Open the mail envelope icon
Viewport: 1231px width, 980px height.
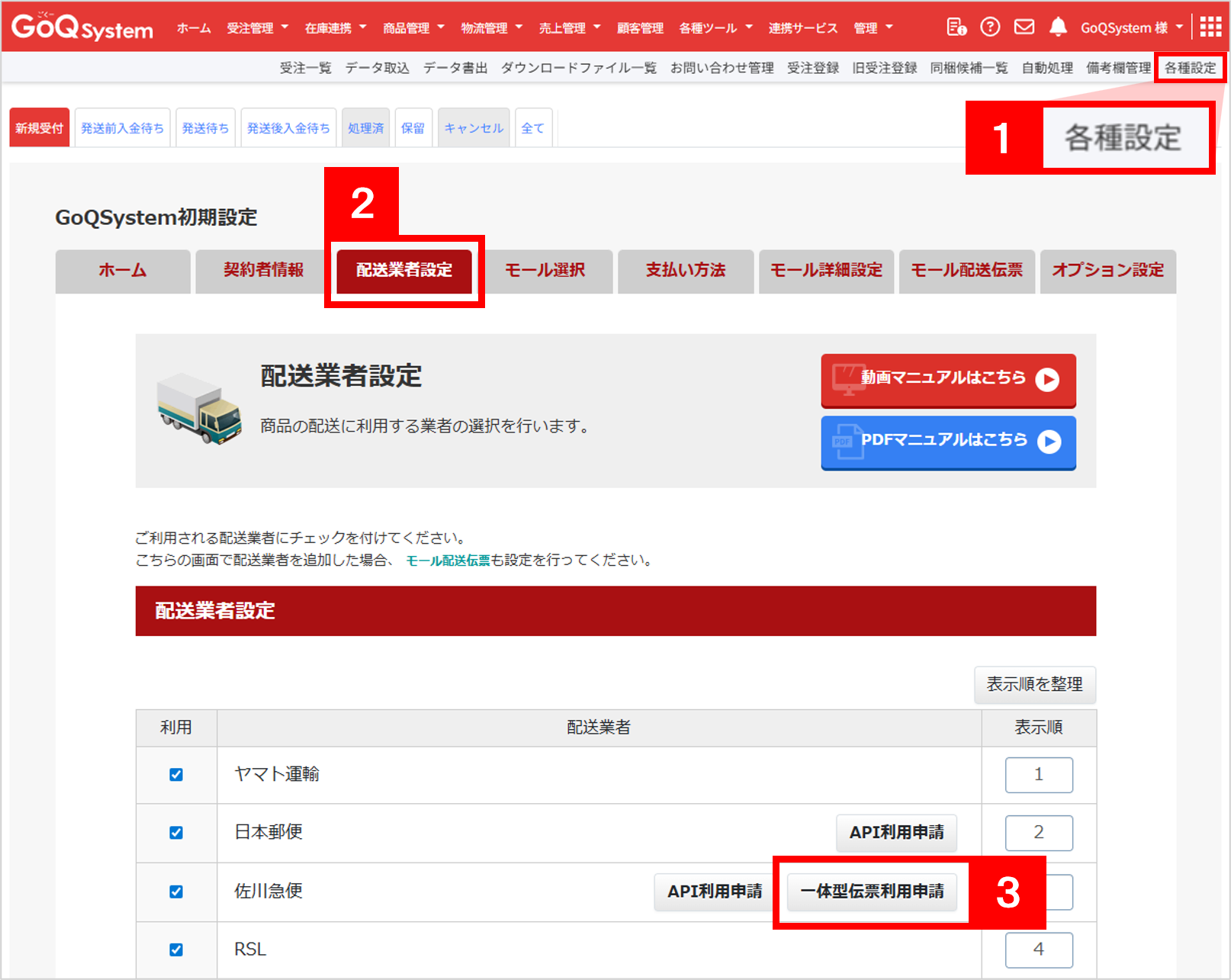1024,27
